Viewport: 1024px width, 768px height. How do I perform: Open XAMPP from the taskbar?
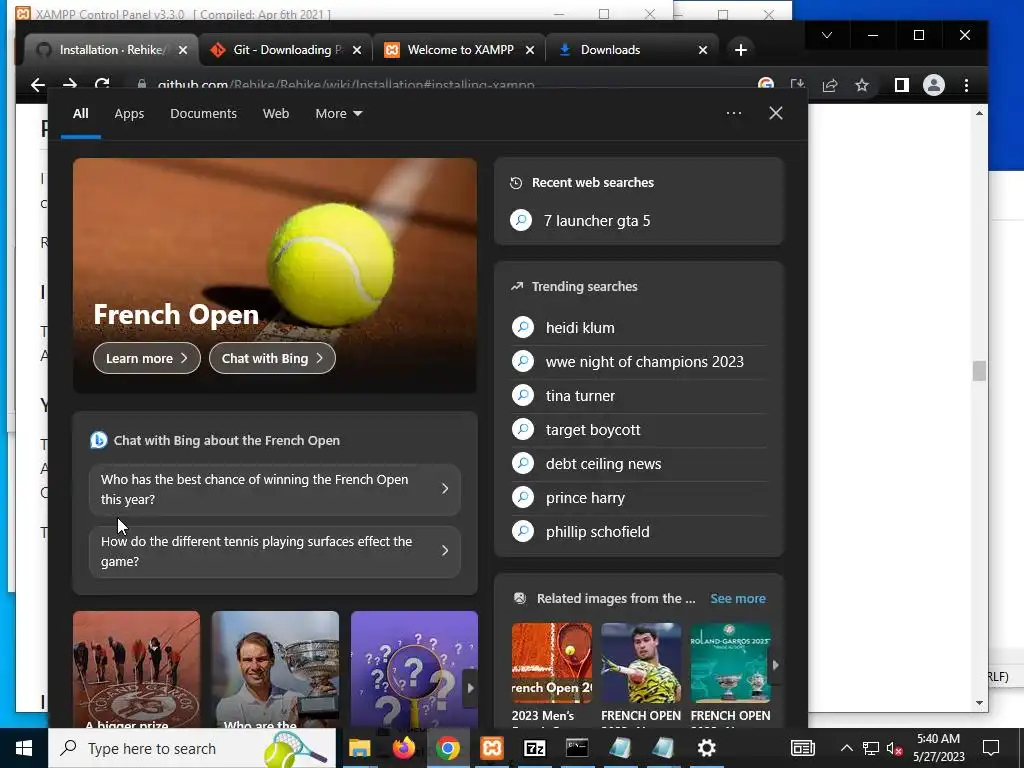(491, 748)
